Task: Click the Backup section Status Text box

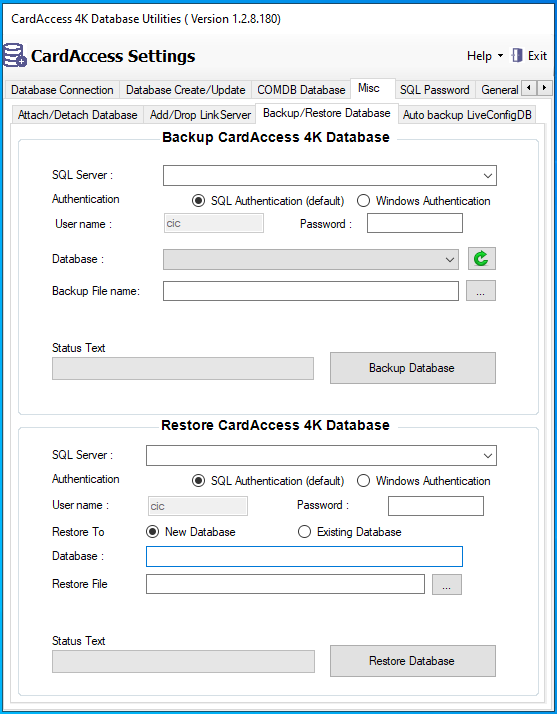Action: [x=183, y=368]
